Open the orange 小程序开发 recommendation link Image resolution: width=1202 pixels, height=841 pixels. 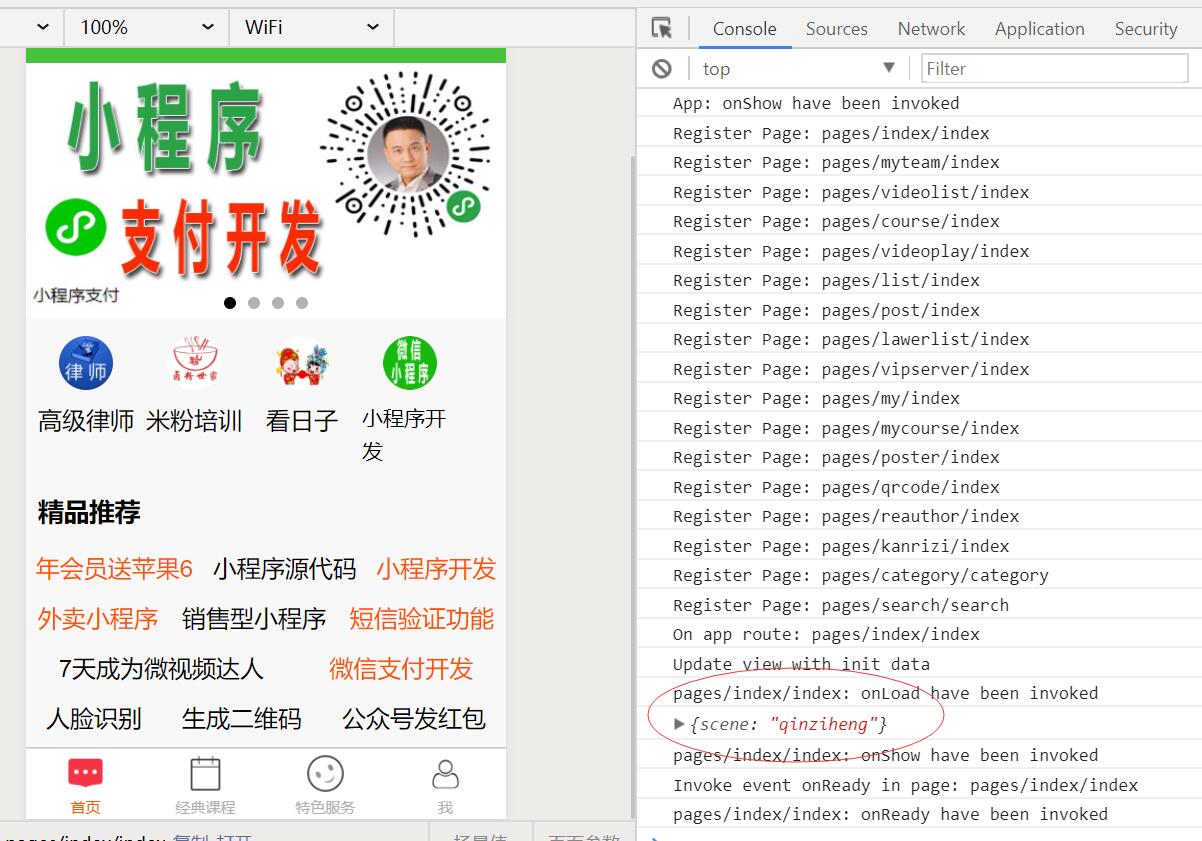click(436, 570)
